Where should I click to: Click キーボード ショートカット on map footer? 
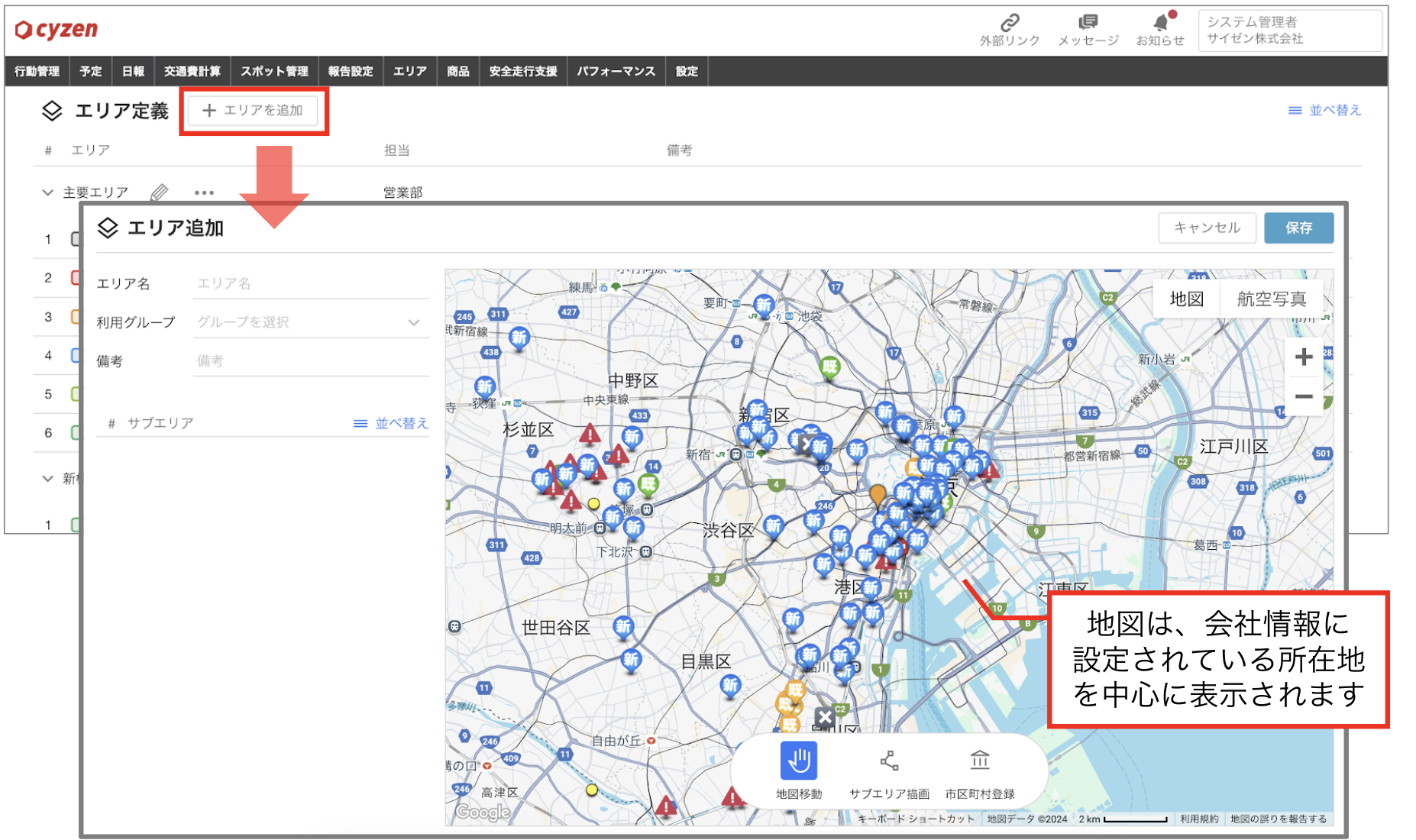916,819
